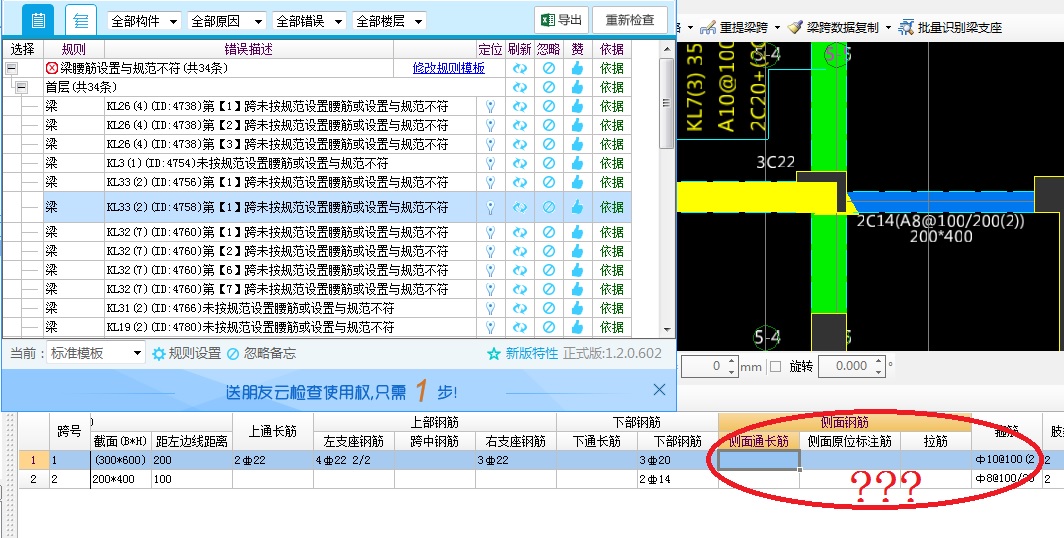
Task: Click the 导出 export button
Action: [561, 20]
